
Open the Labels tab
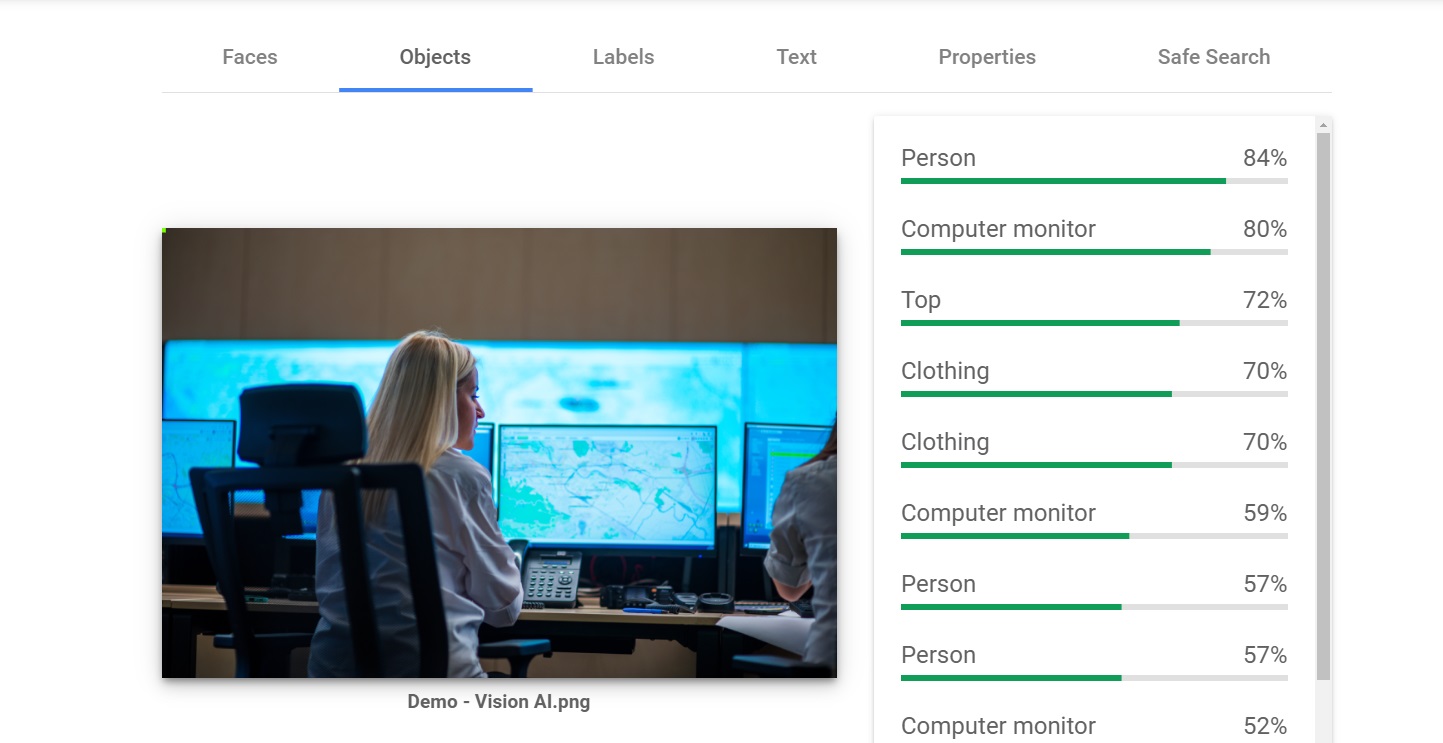pyautogui.click(x=623, y=57)
